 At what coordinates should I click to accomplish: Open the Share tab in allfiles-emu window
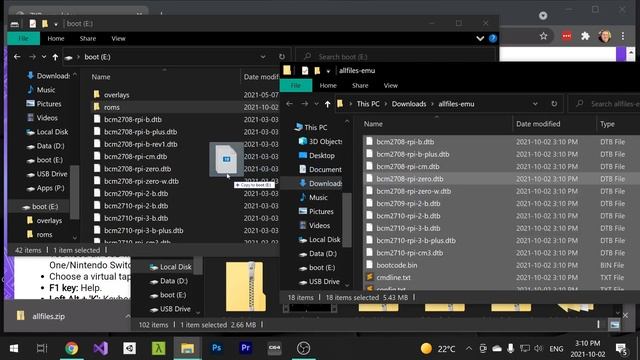click(x=360, y=85)
